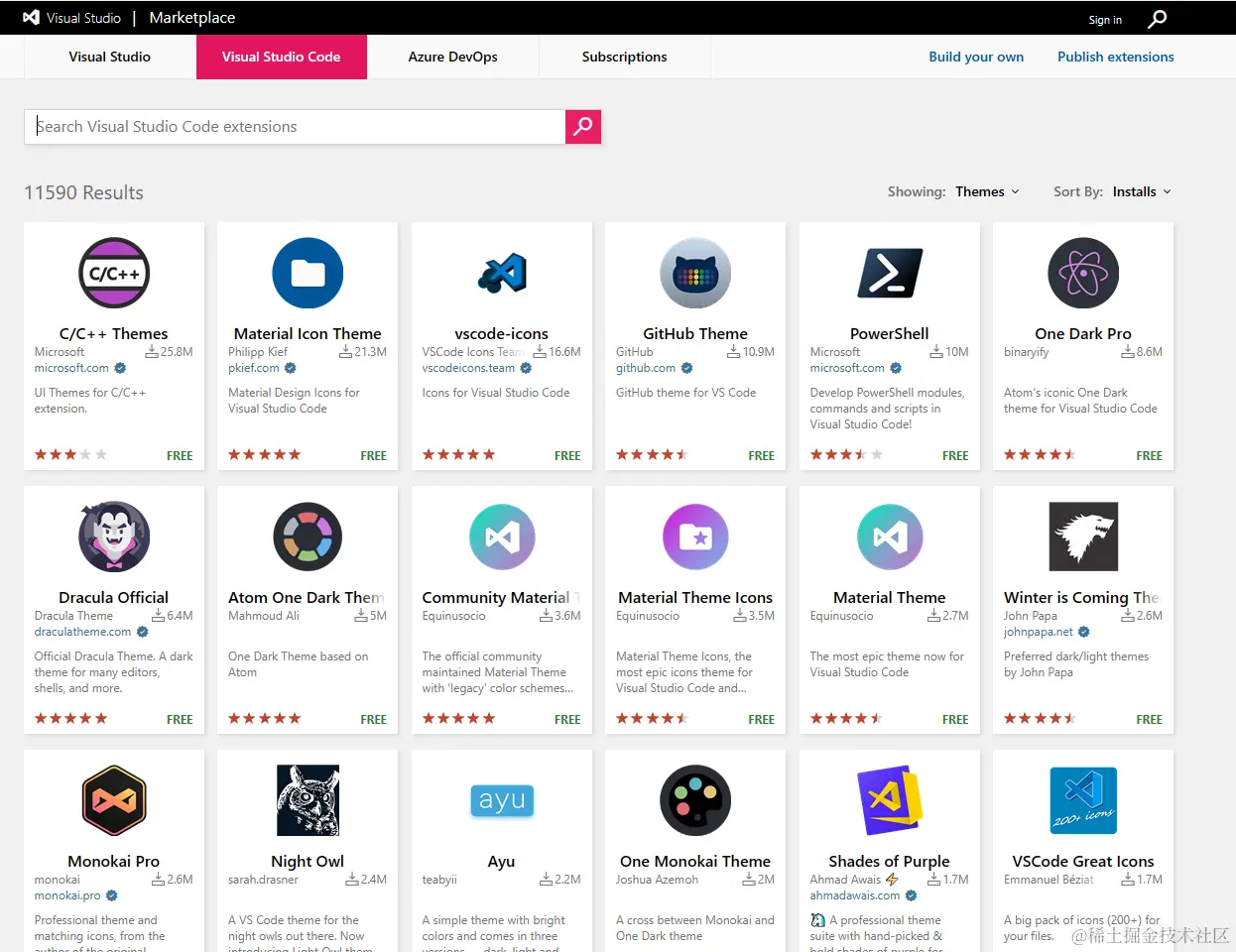Open the Shades of Purple icon
This screenshot has height=952, width=1236.
tap(890, 800)
